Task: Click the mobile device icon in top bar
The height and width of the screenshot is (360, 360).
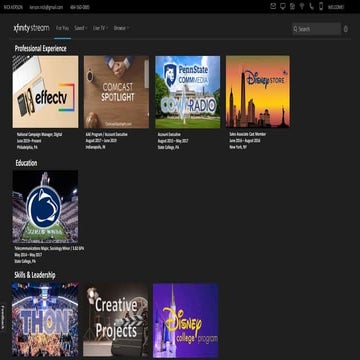Action: pos(321,6)
